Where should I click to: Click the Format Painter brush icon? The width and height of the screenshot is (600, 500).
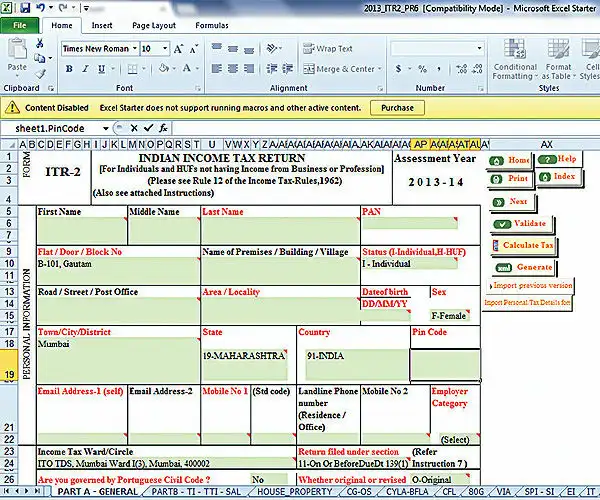41,73
